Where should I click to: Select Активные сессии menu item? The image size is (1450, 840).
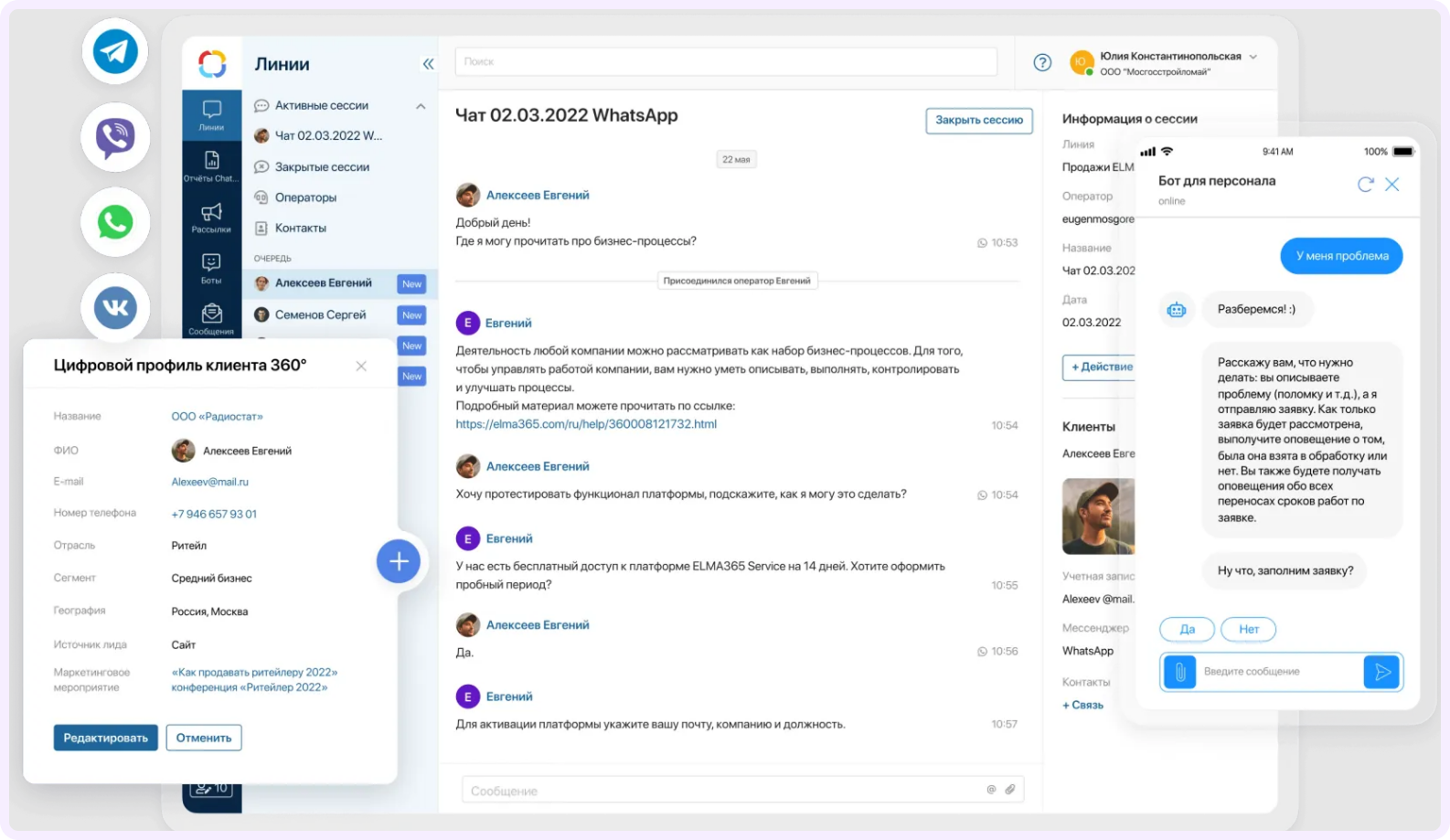tap(322, 105)
